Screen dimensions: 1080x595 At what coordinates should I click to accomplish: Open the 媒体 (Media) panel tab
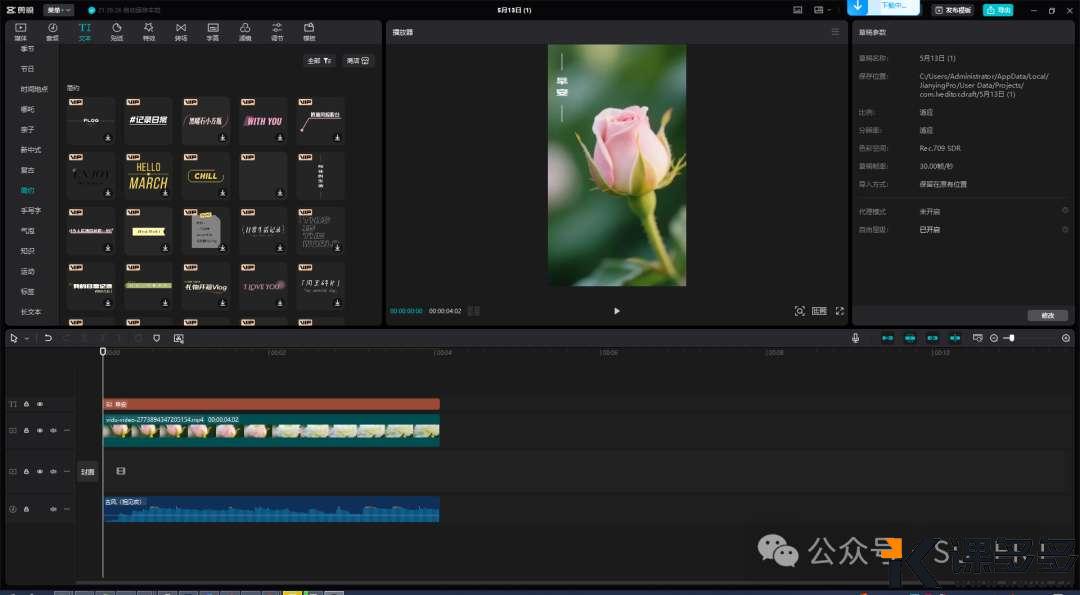[x=20, y=31]
